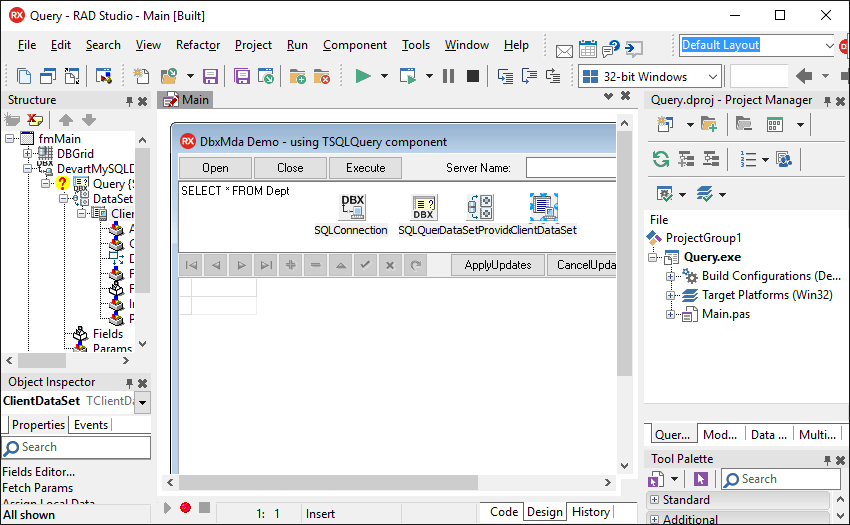
Task: Click Run Without Debugging icon
Action: click(408, 76)
